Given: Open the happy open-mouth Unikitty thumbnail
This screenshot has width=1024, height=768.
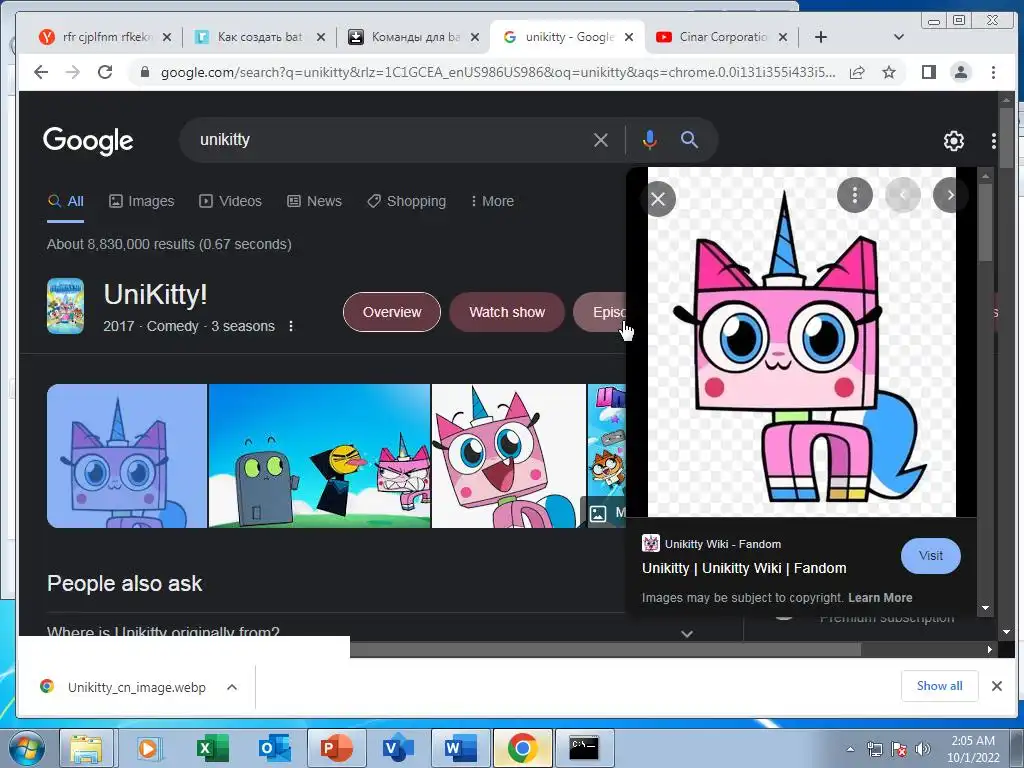Looking at the screenshot, I should tap(509, 456).
